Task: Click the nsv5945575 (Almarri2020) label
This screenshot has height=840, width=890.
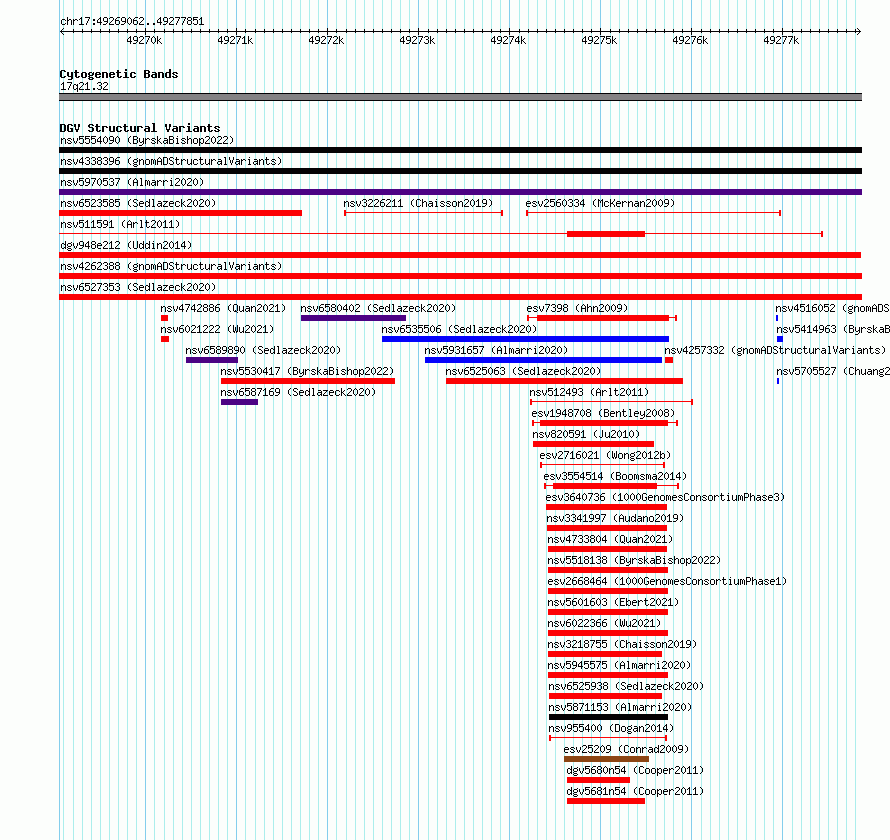Action: click(x=619, y=665)
